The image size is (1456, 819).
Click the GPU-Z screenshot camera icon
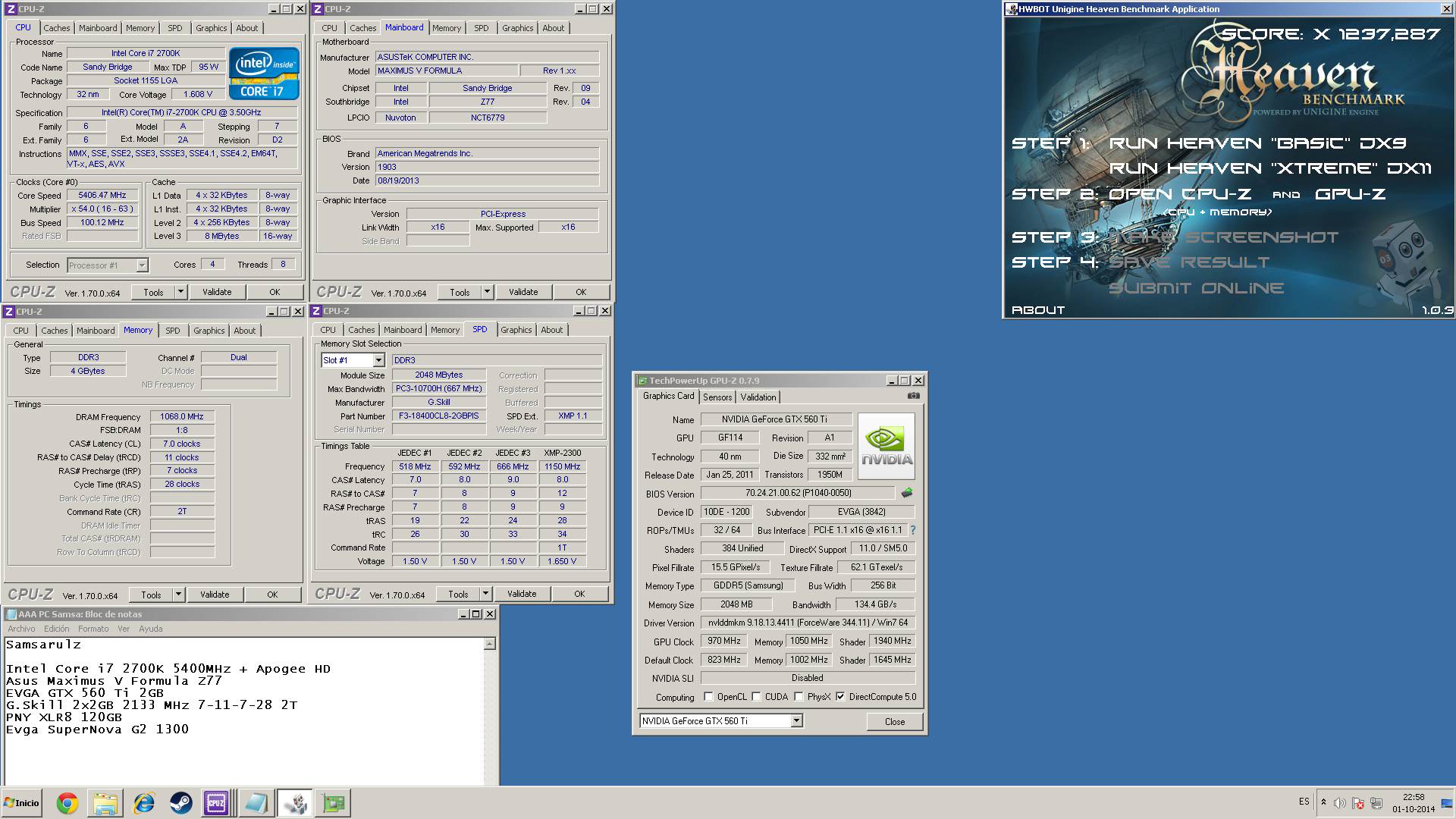pos(913,396)
